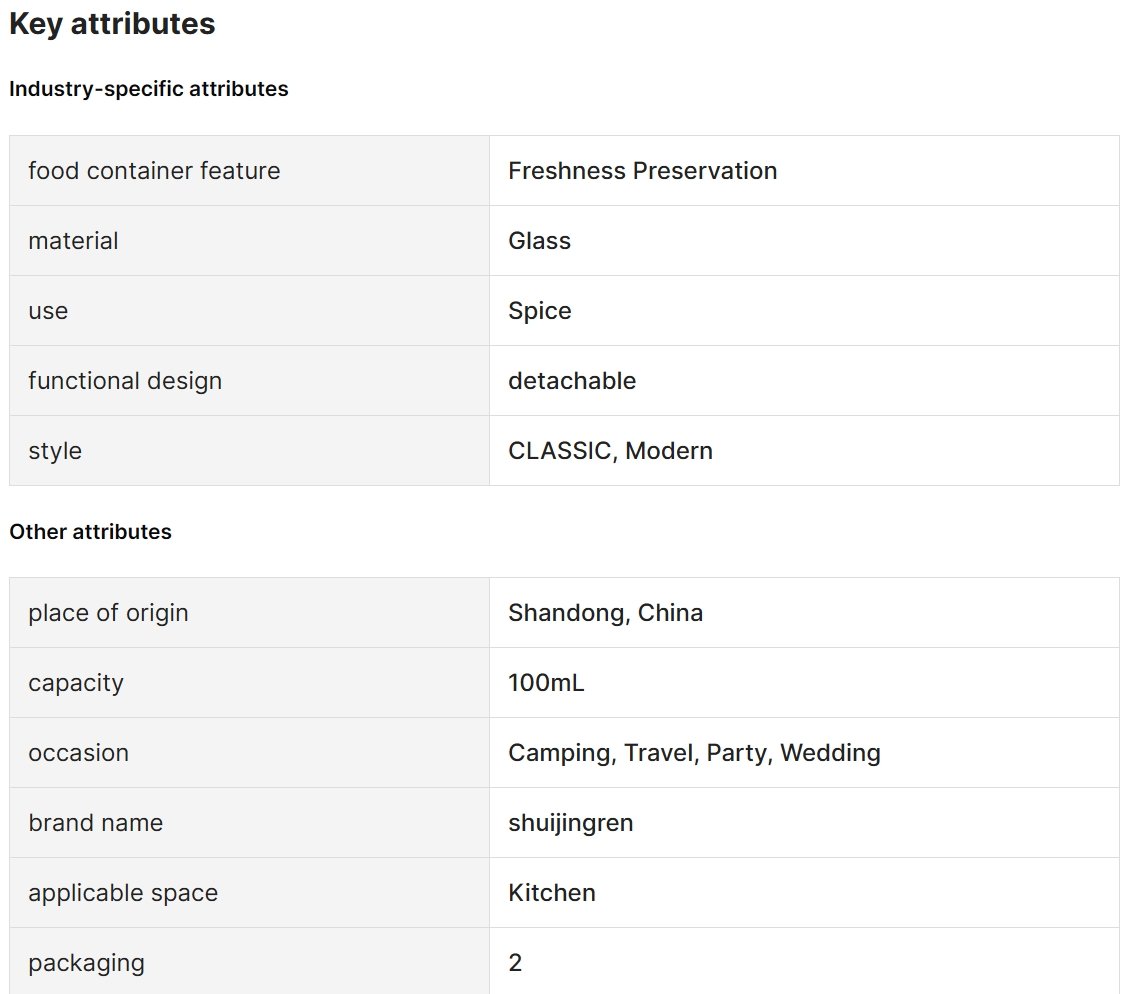Viewport: 1128px width, 994px height.
Task: Click the style row label
Action: pyautogui.click(x=55, y=450)
